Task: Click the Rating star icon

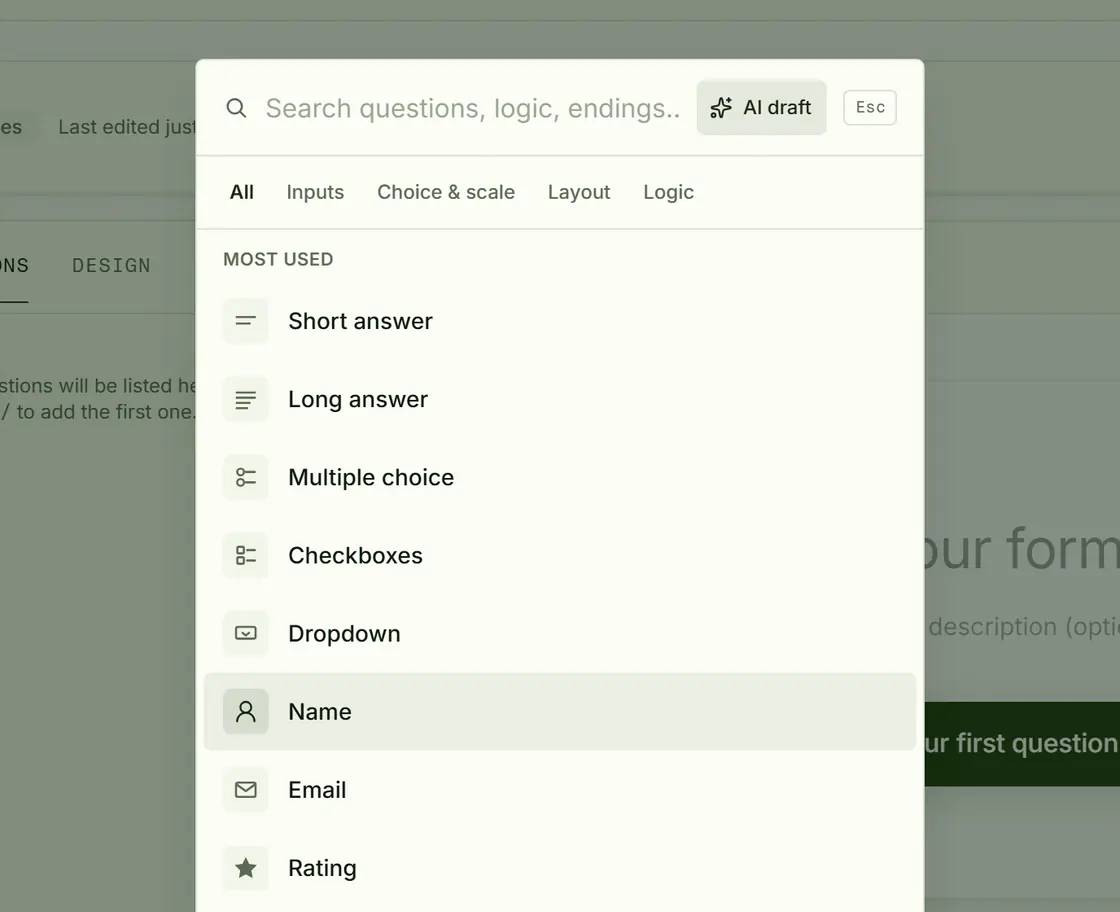Action: (246, 868)
